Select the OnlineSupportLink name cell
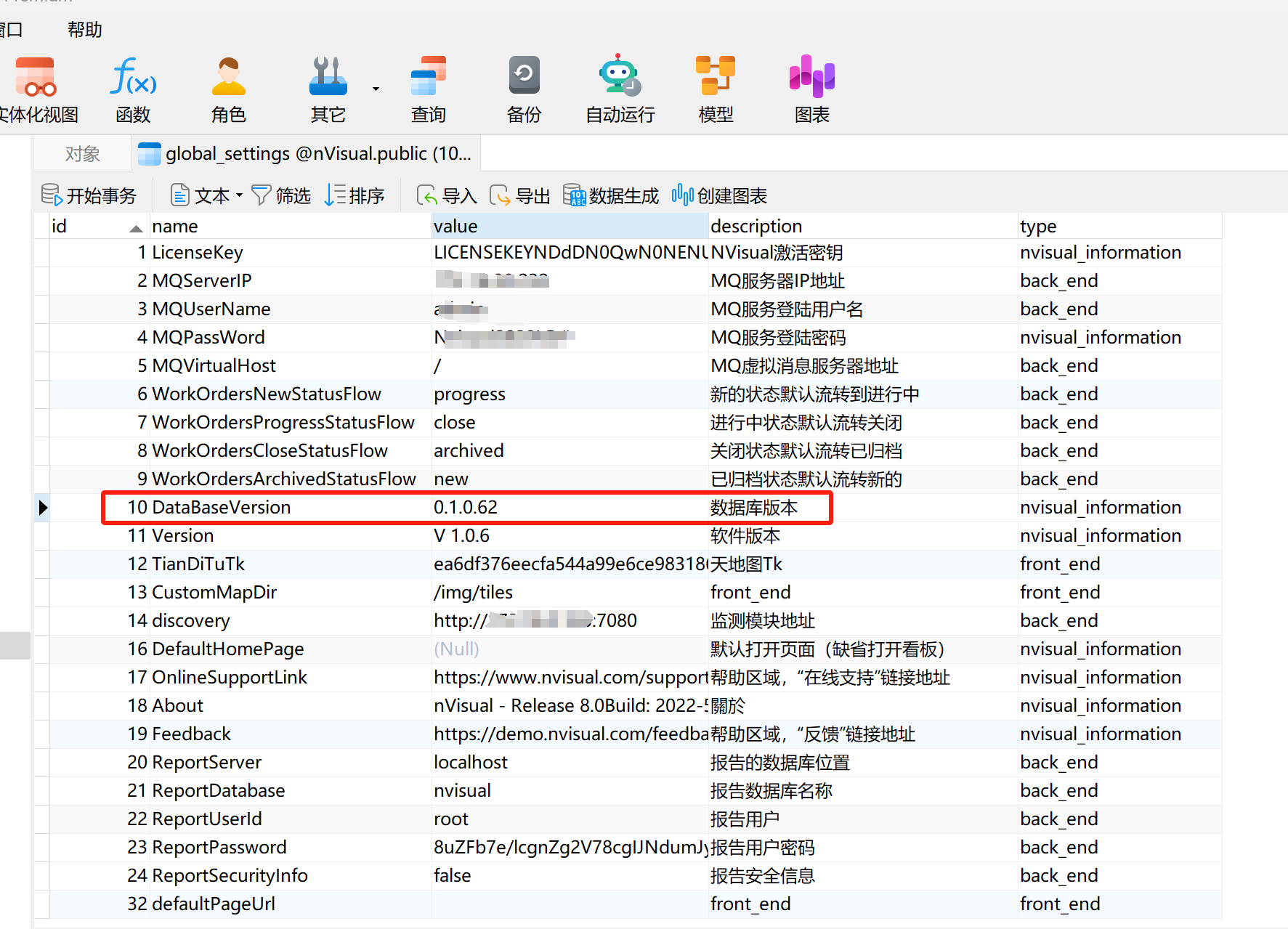The width and height of the screenshot is (1288, 929). 291,678
